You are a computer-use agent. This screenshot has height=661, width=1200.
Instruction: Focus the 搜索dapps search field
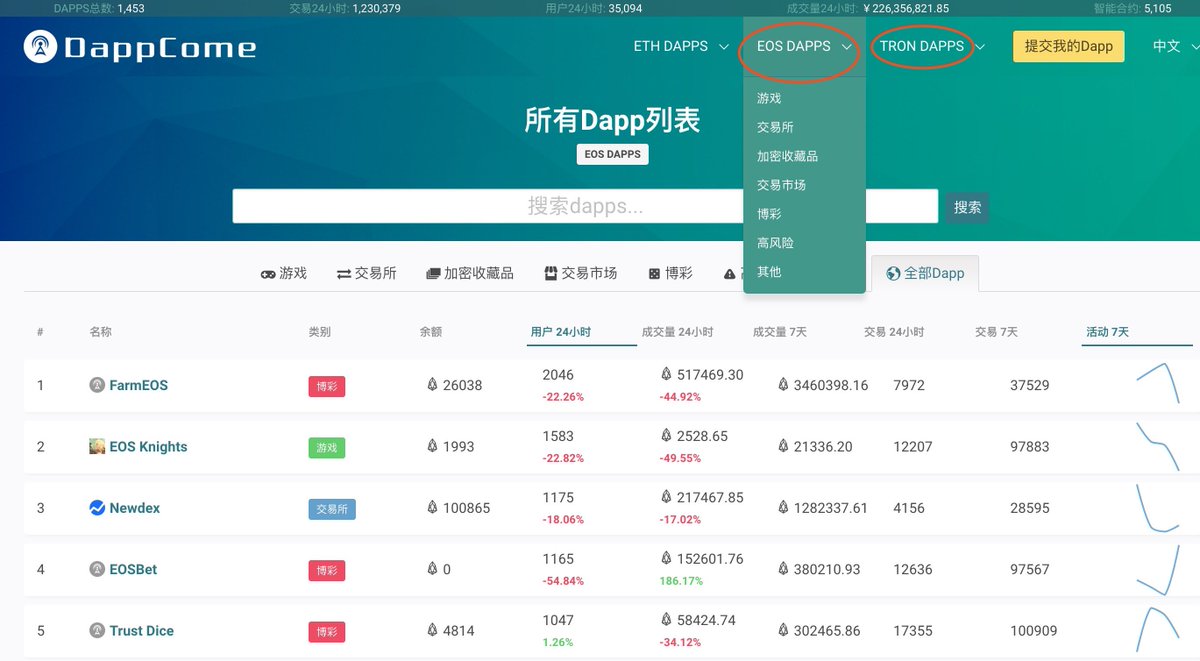pyautogui.click(x=585, y=207)
